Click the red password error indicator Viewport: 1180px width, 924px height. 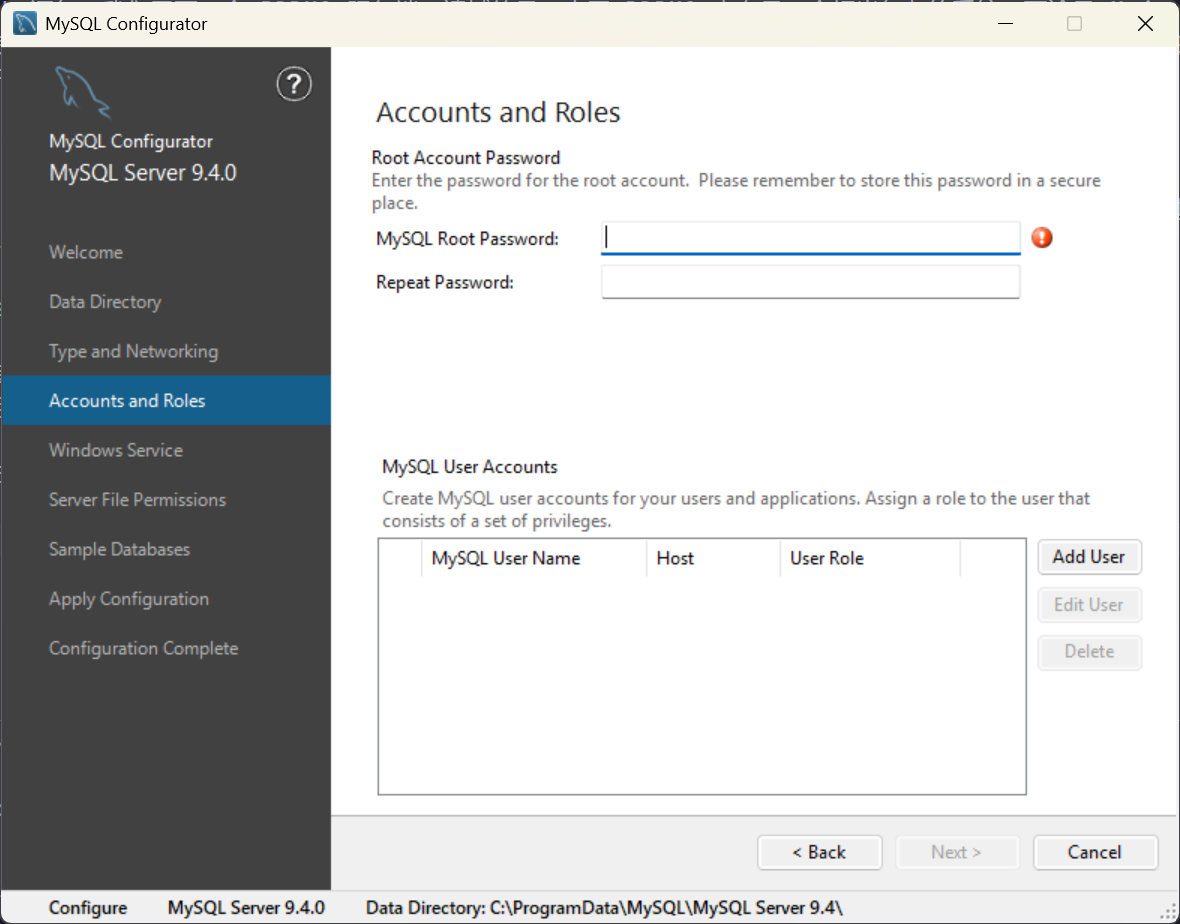tap(1042, 238)
